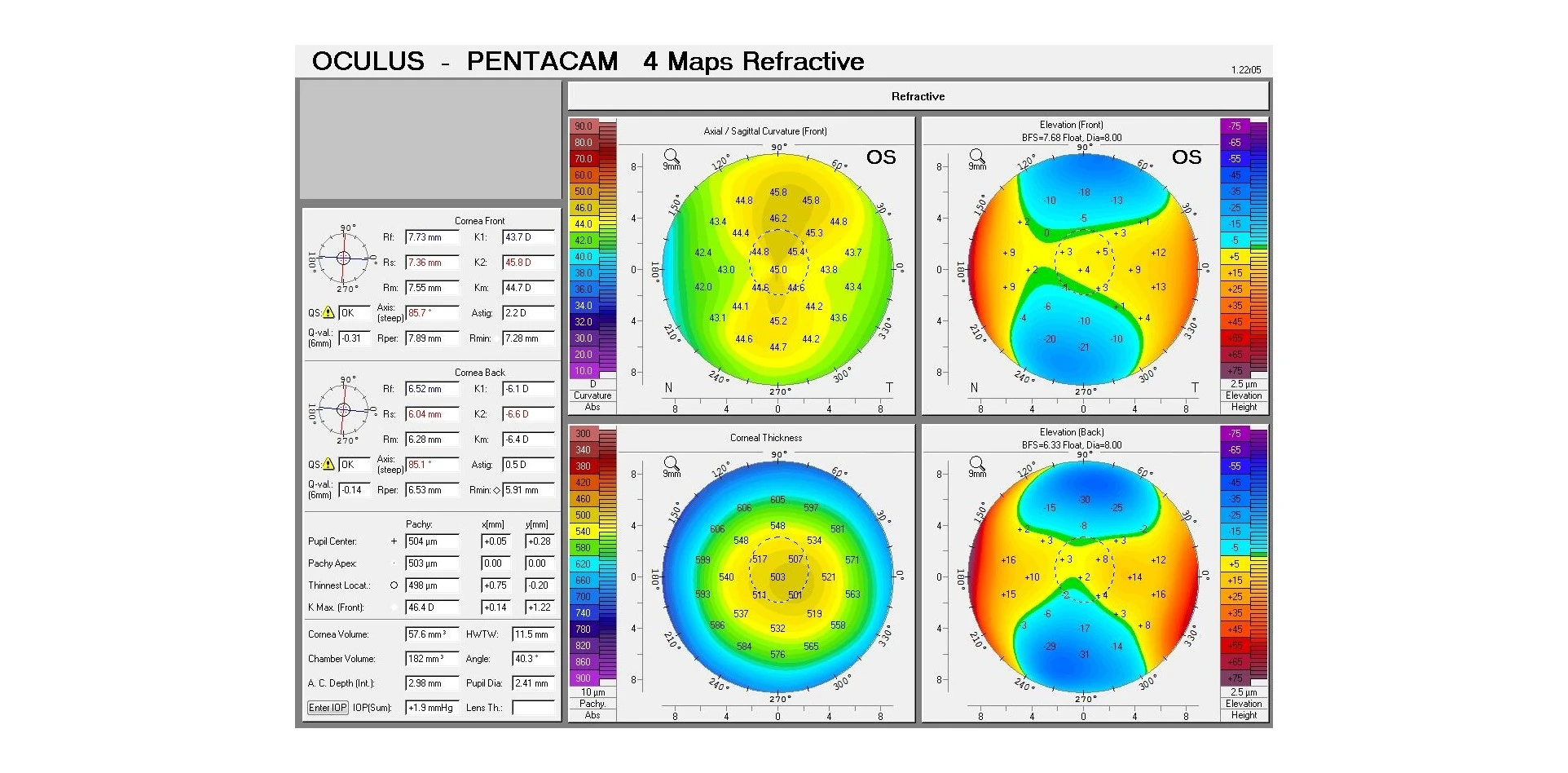Viewport: 1568px width, 773px height.
Task: Click the Cornea Back Rs 6.04 mm field
Action: [433, 414]
